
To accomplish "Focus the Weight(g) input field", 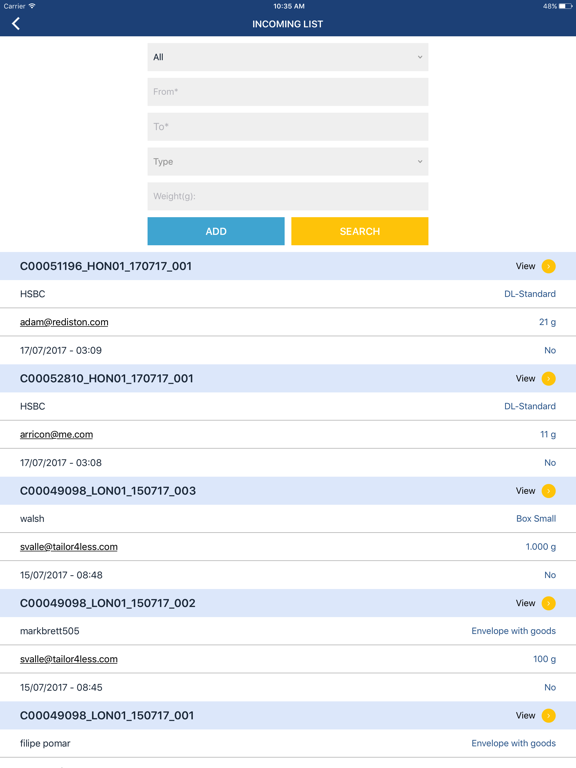I will 288,196.
